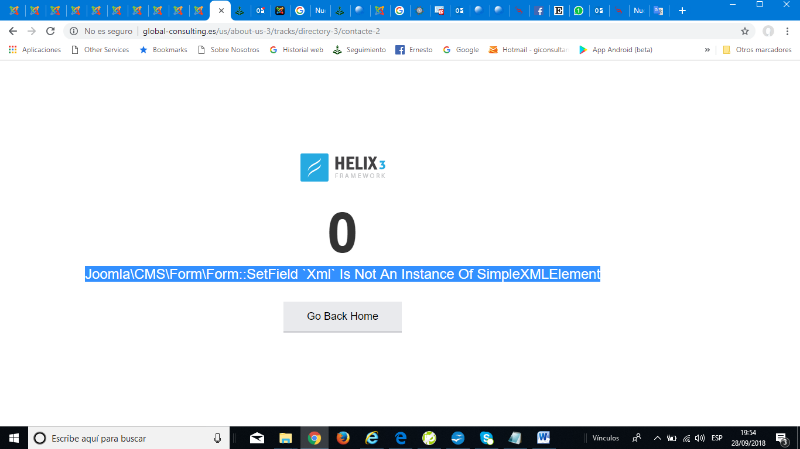Reload the current page
Screen dimensions: 800x449
(50, 31)
